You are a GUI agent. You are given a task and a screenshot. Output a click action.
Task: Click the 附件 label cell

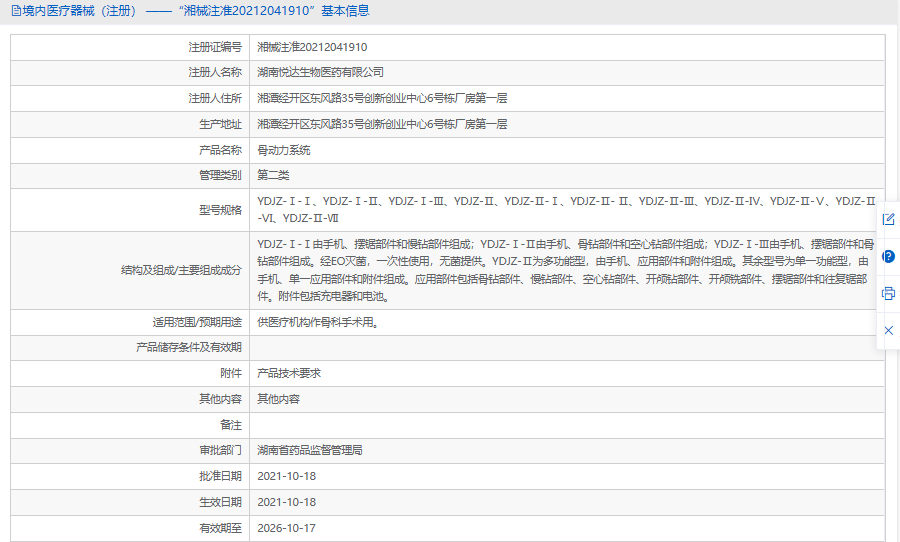click(130, 373)
